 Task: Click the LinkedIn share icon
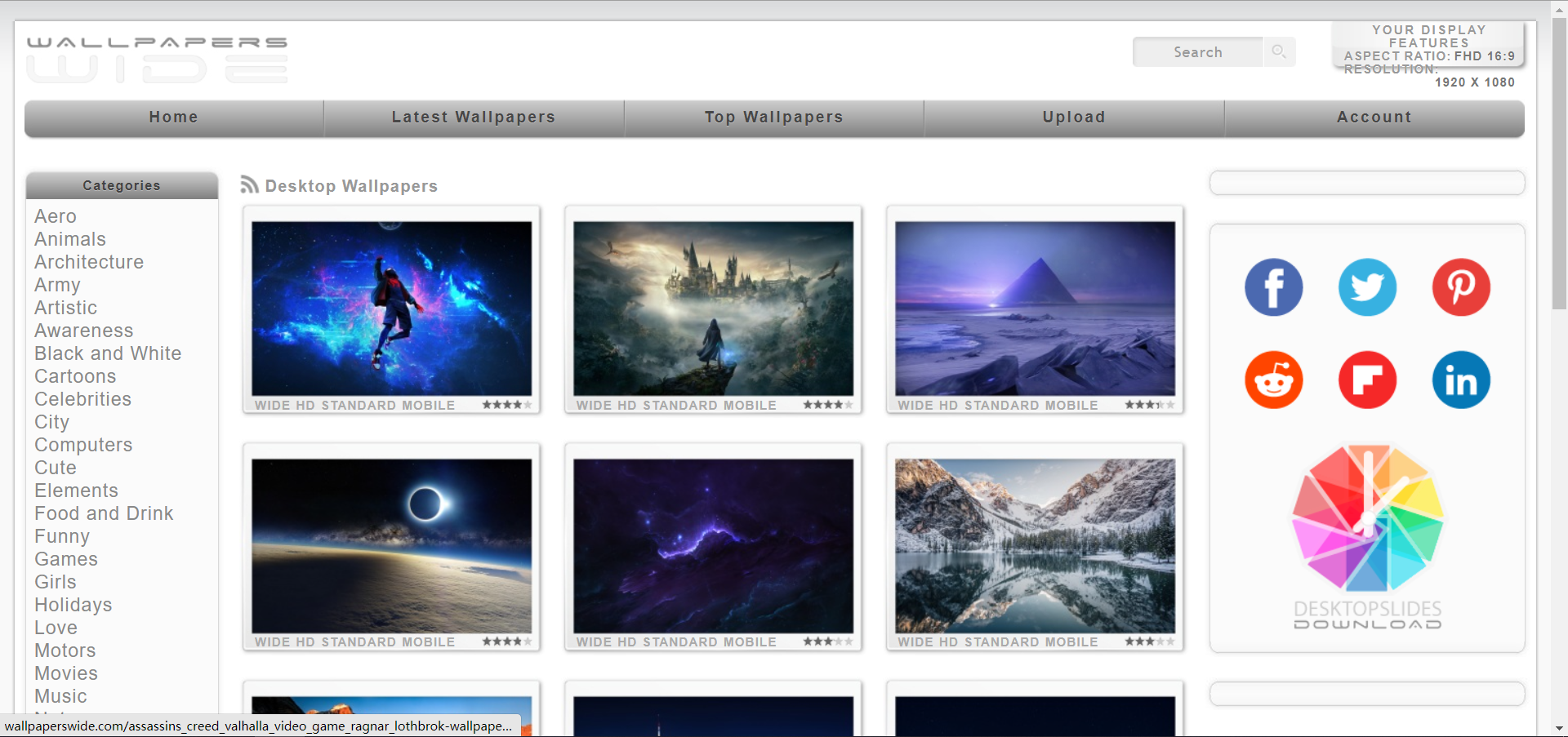[1461, 380]
